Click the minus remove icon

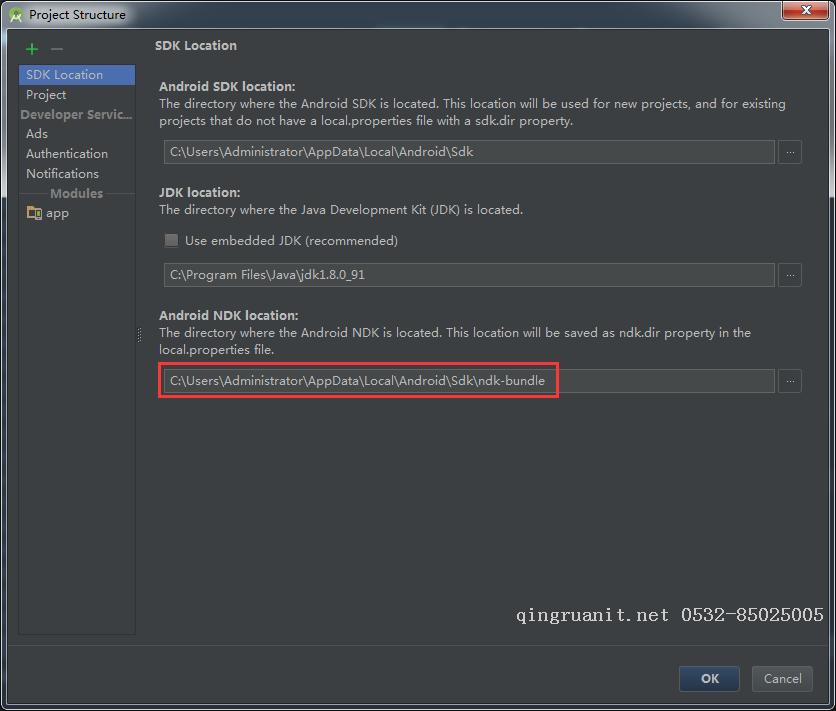tap(57, 49)
